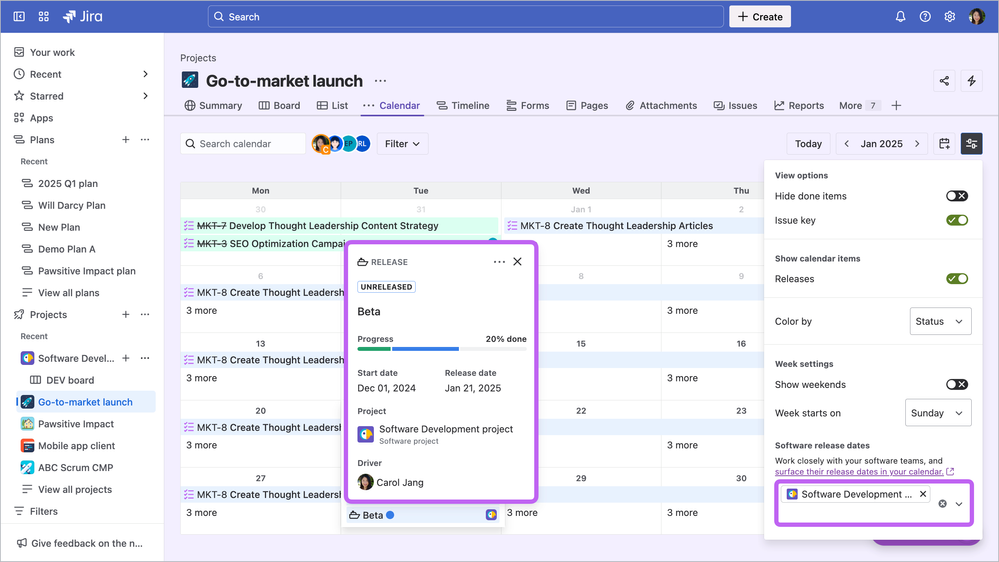Viewport: 999px width, 562px height.
Task: Toggle the view settings sliders icon
Action: tap(972, 143)
